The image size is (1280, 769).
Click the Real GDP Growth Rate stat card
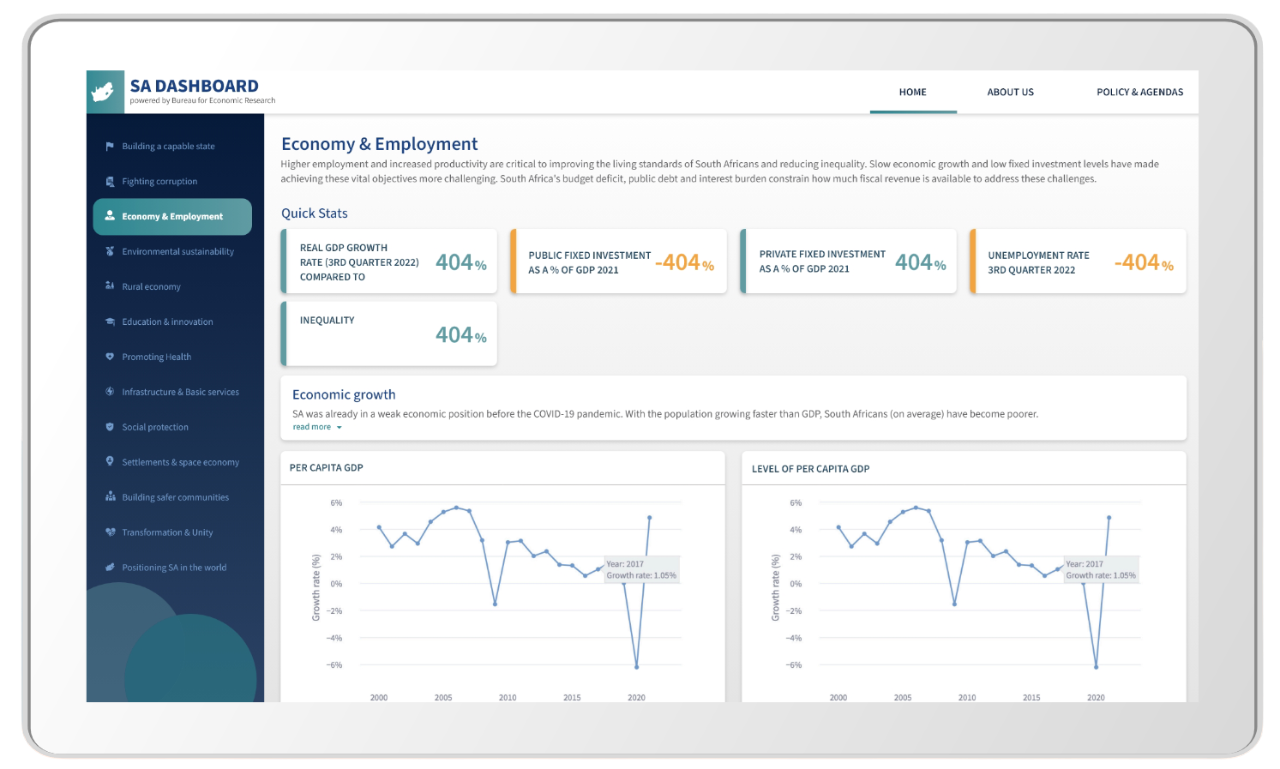click(389, 262)
